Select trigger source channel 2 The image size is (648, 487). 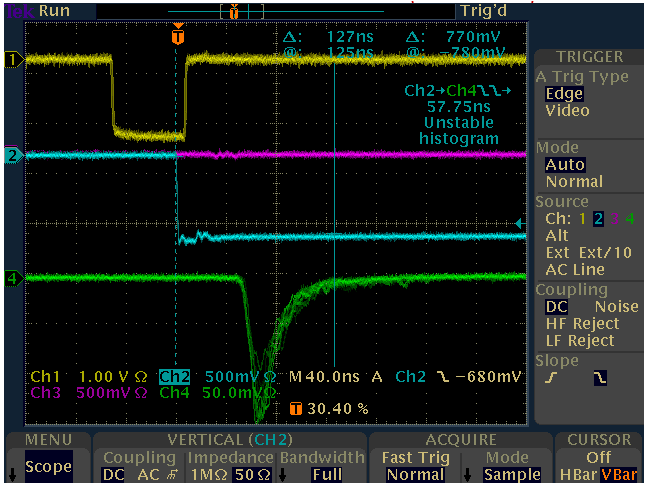coord(598,219)
